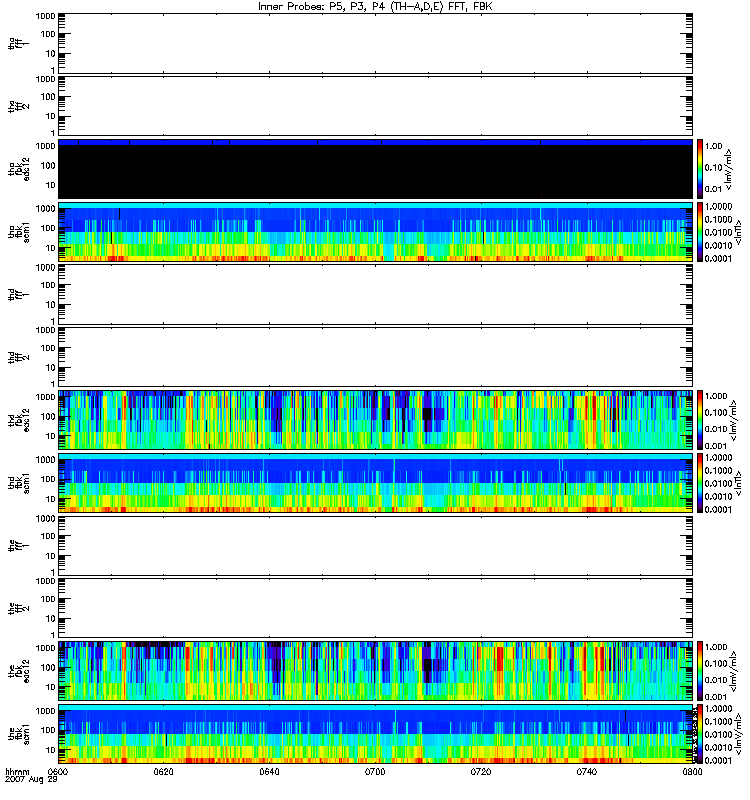
Task: Click the tha fbk scm1 spectrogram
Action: [376, 232]
